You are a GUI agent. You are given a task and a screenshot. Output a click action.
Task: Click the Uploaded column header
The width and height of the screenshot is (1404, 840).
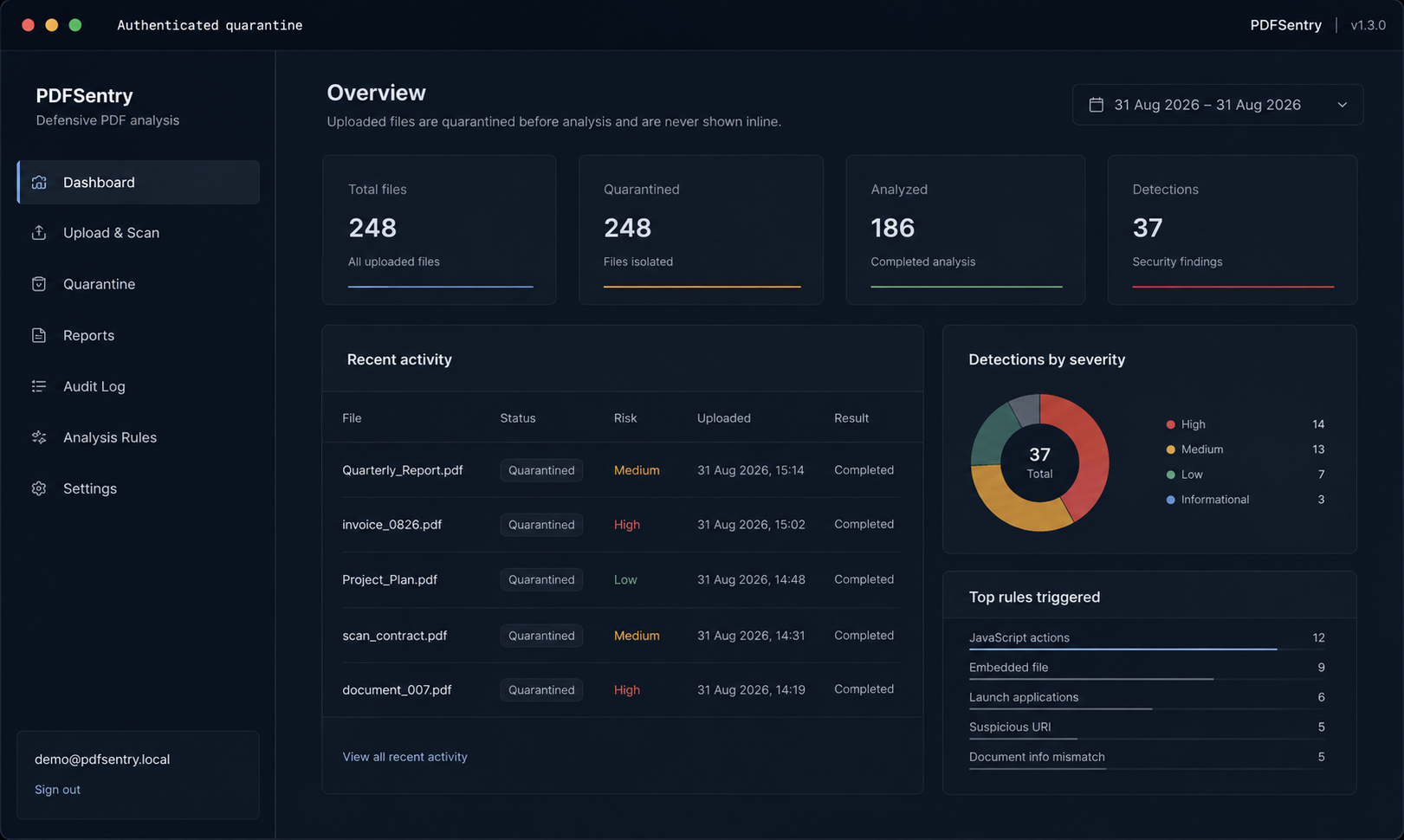pos(723,418)
